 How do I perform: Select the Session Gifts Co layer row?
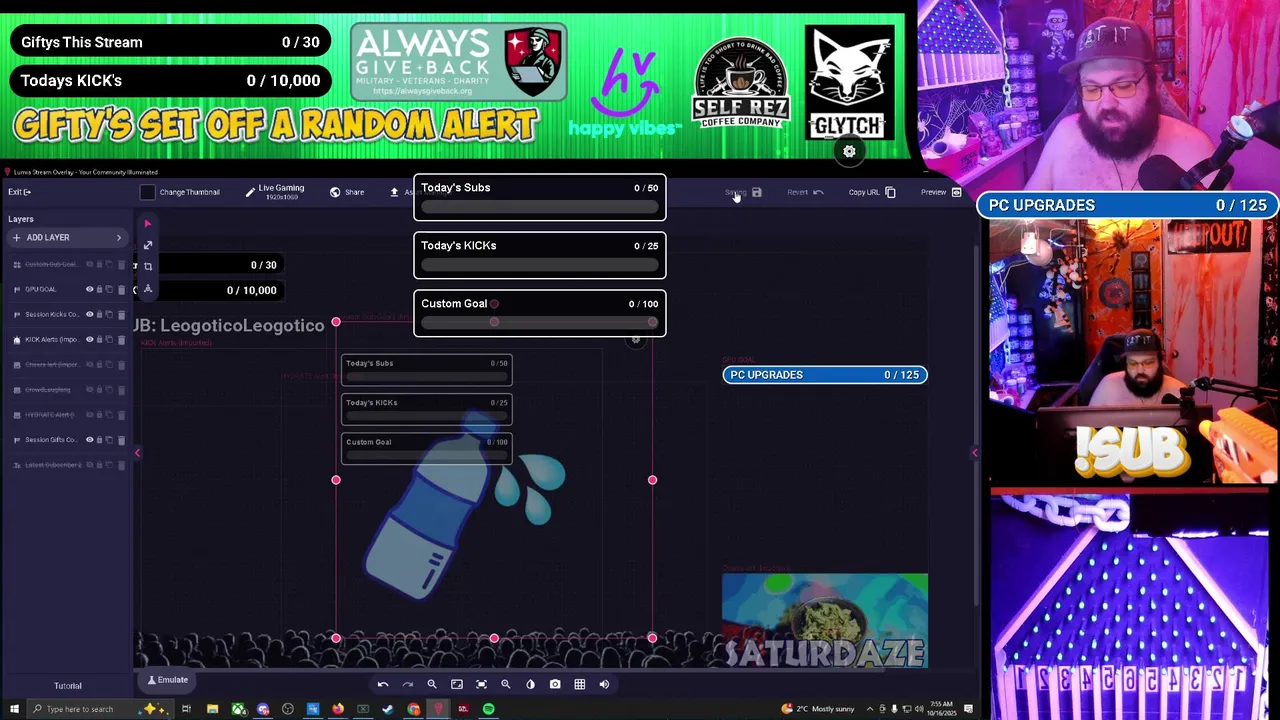[67, 440]
